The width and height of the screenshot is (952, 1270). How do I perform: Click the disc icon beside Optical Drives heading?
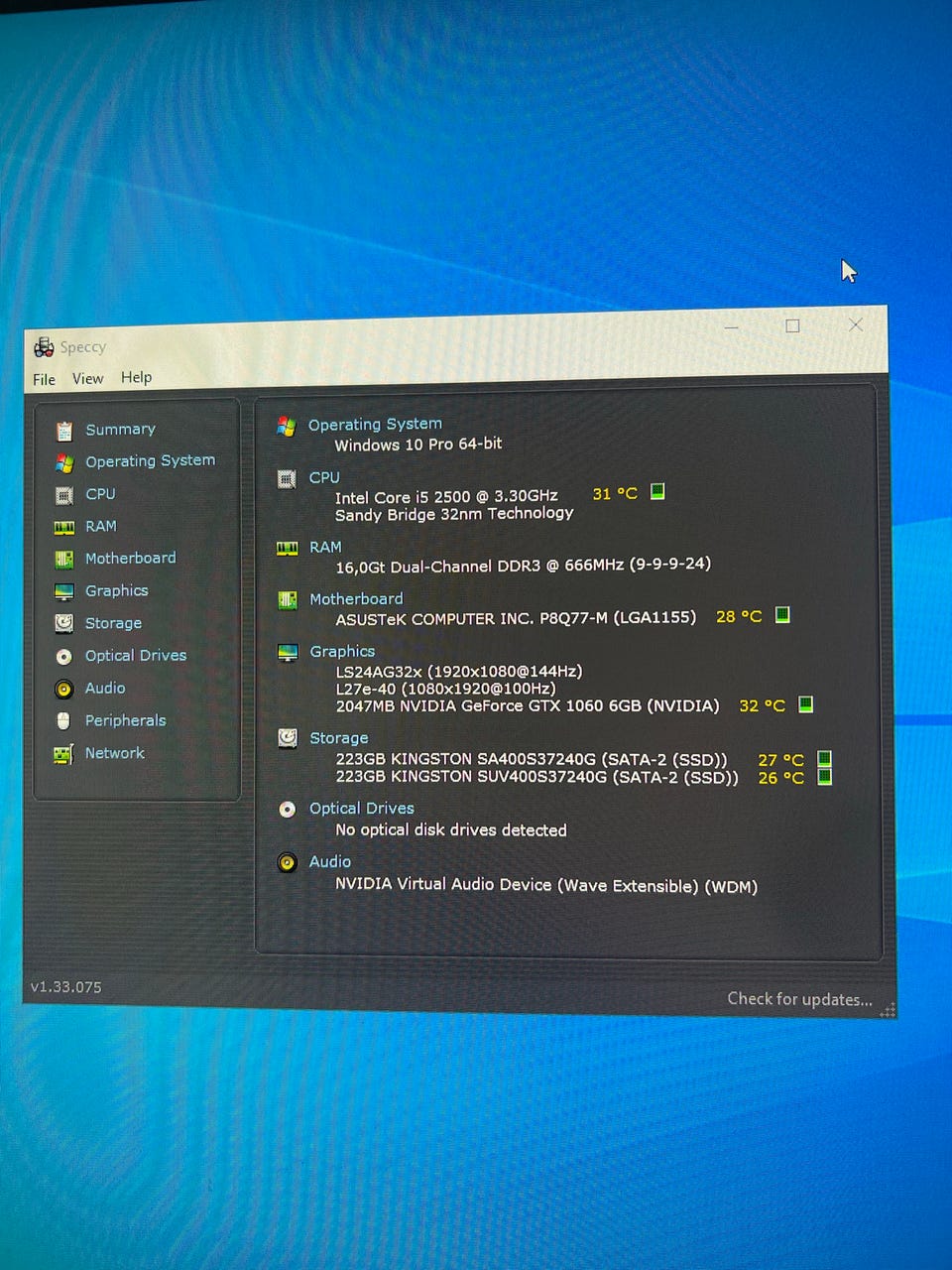pos(288,810)
